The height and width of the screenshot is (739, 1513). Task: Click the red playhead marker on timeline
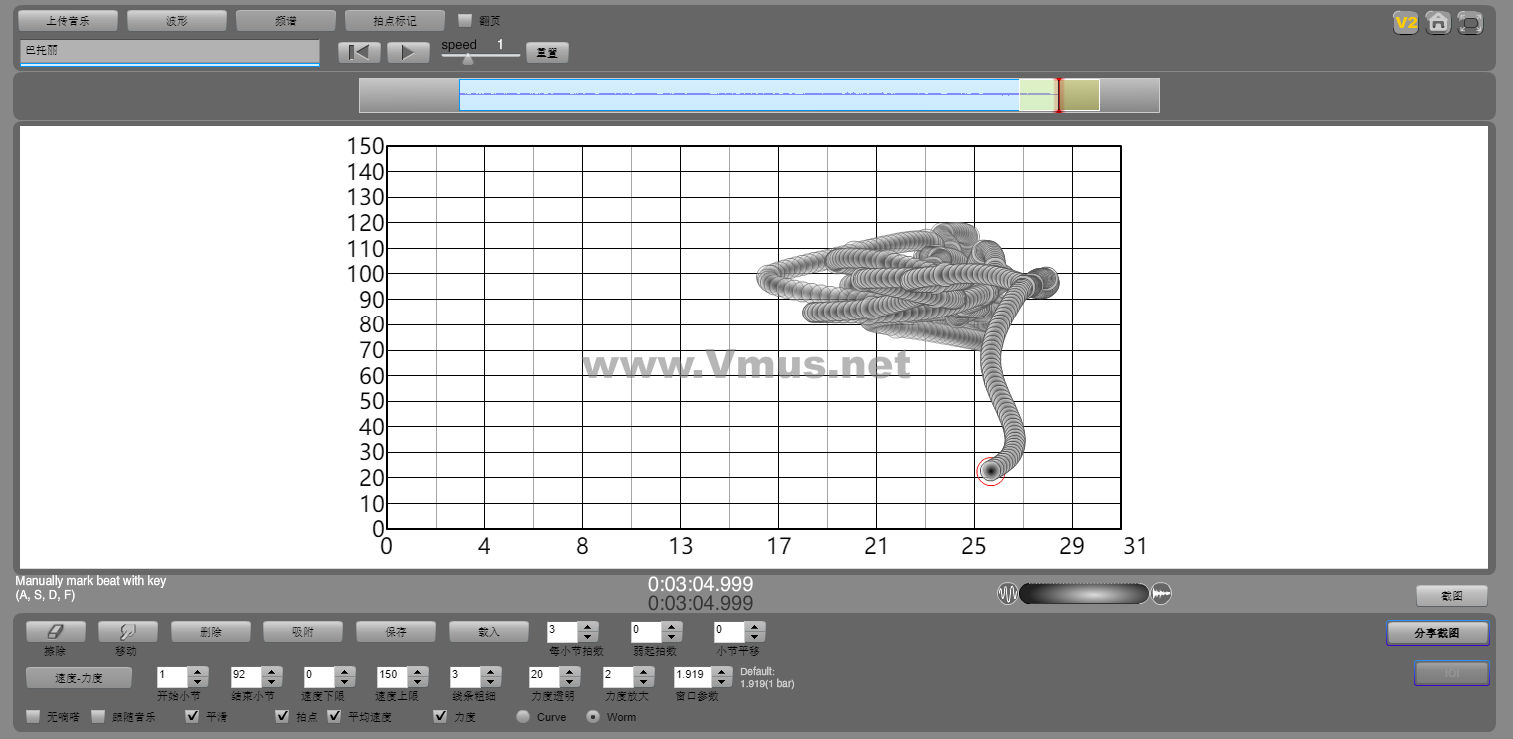pyautogui.click(x=1059, y=95)
